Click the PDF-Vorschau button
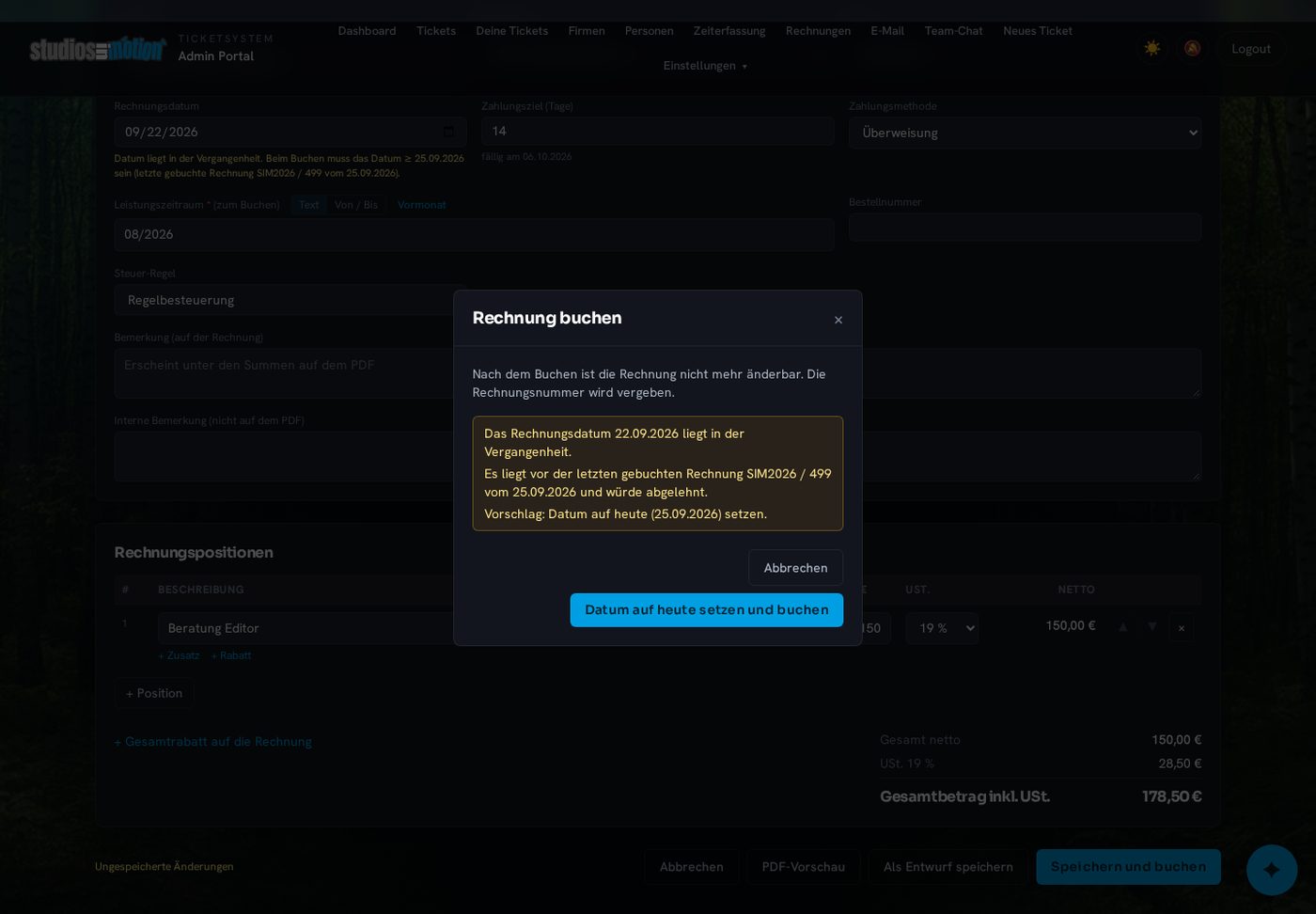The height and width of the screenshot is (914, 1316). tap(804, 867)
